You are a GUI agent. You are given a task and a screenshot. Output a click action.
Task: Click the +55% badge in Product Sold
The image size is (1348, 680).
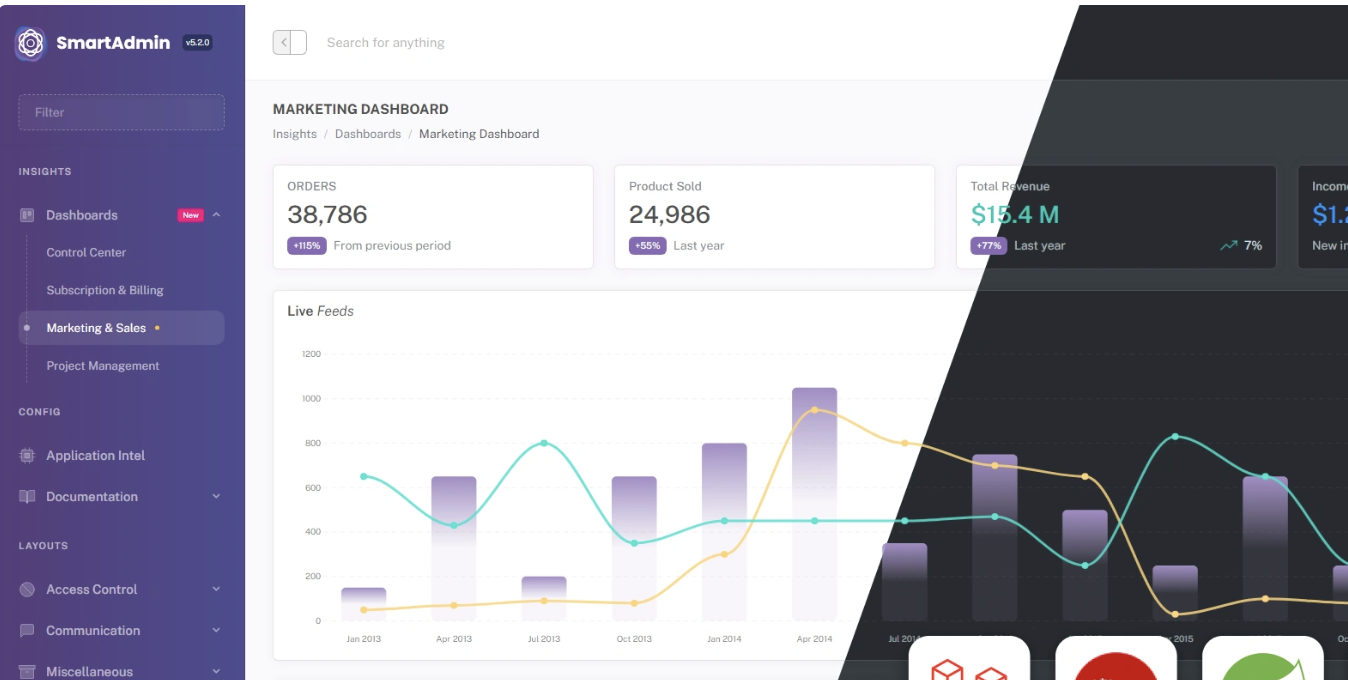648,245
